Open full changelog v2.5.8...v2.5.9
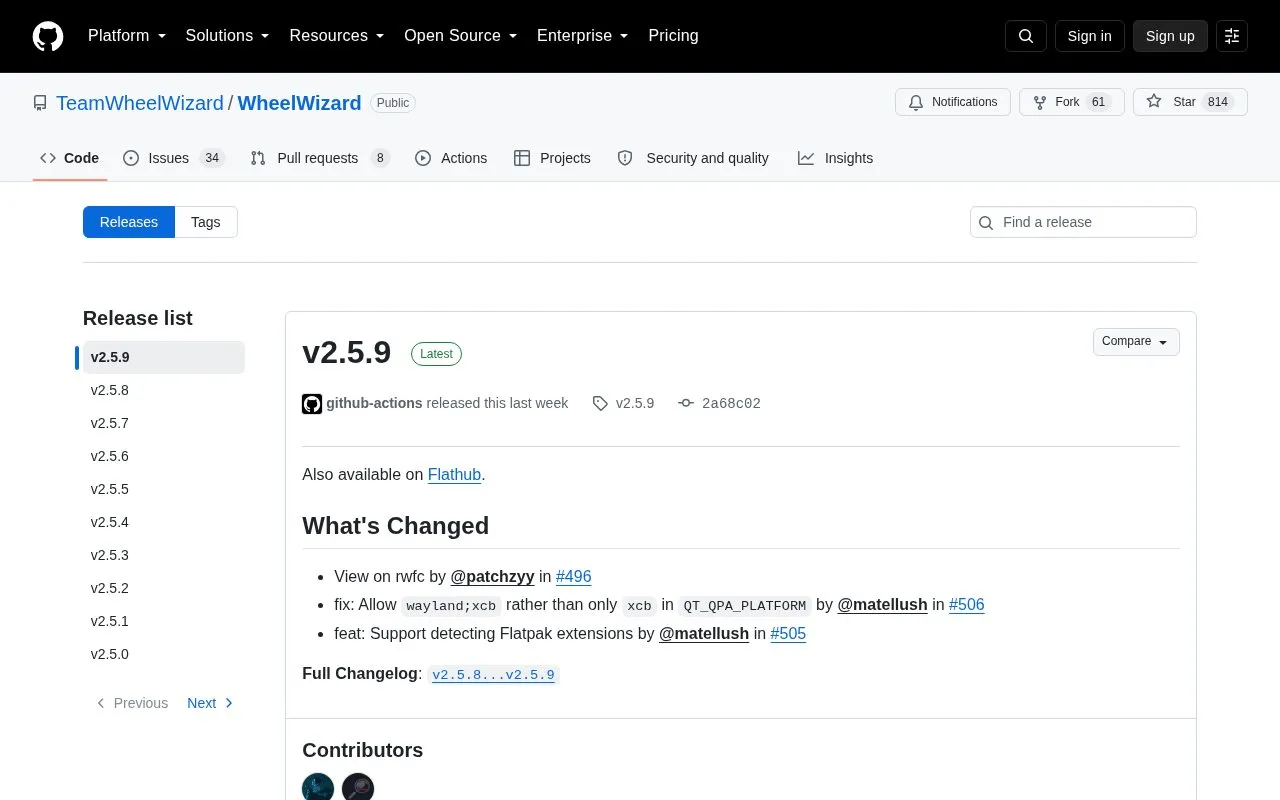The image size is (1280, 800). pyautogui.click(x=493, y=675)
